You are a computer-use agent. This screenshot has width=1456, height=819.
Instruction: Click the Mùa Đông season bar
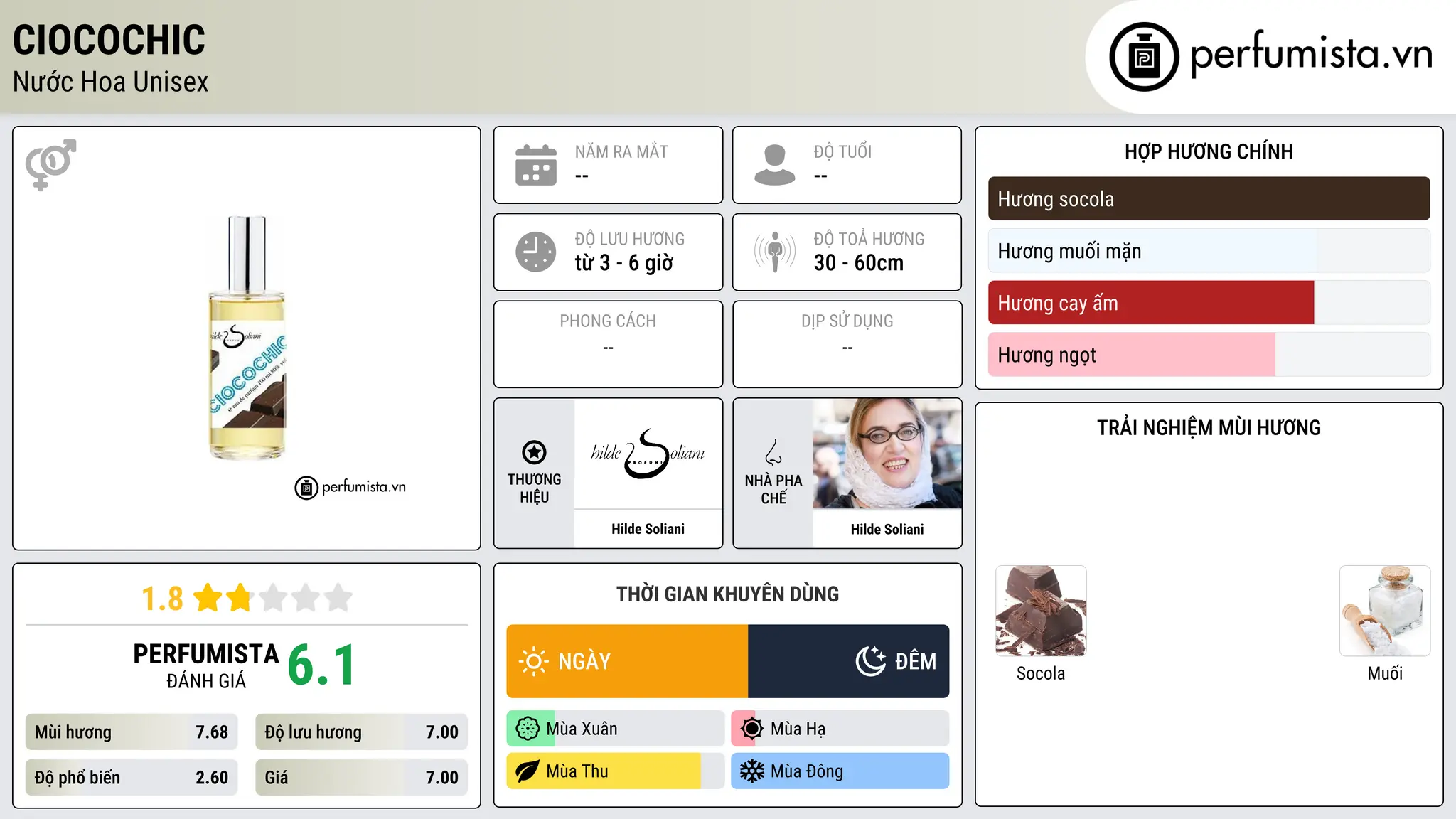click(x=840, y=771)
